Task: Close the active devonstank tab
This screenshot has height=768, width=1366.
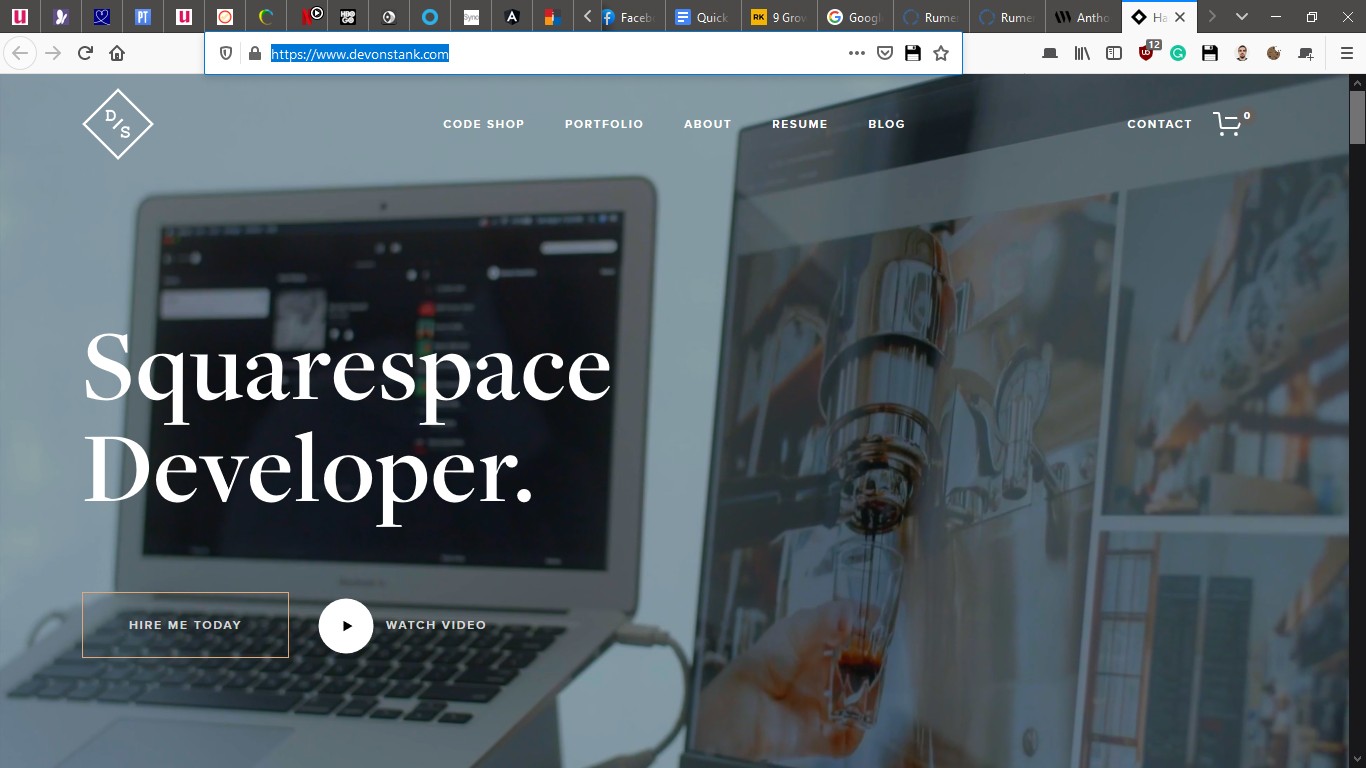Action: 1180,17
